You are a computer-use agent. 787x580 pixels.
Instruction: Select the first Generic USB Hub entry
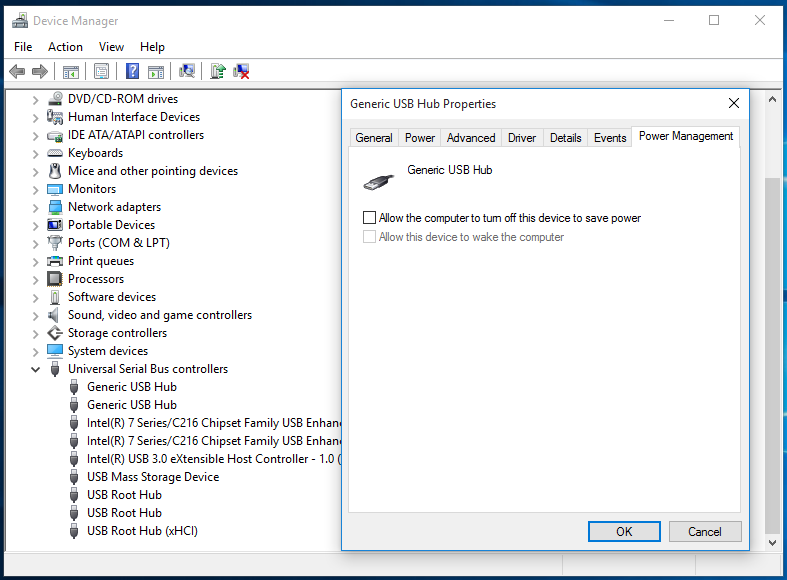pos(132,387)
